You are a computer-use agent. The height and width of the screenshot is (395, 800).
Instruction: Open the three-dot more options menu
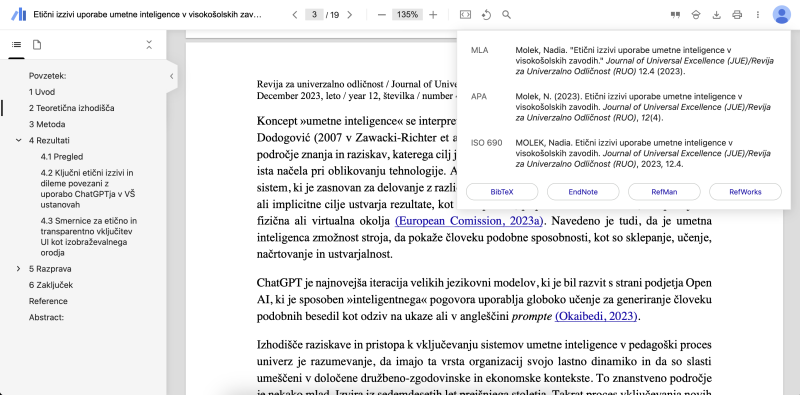click(x=758, y=15)
